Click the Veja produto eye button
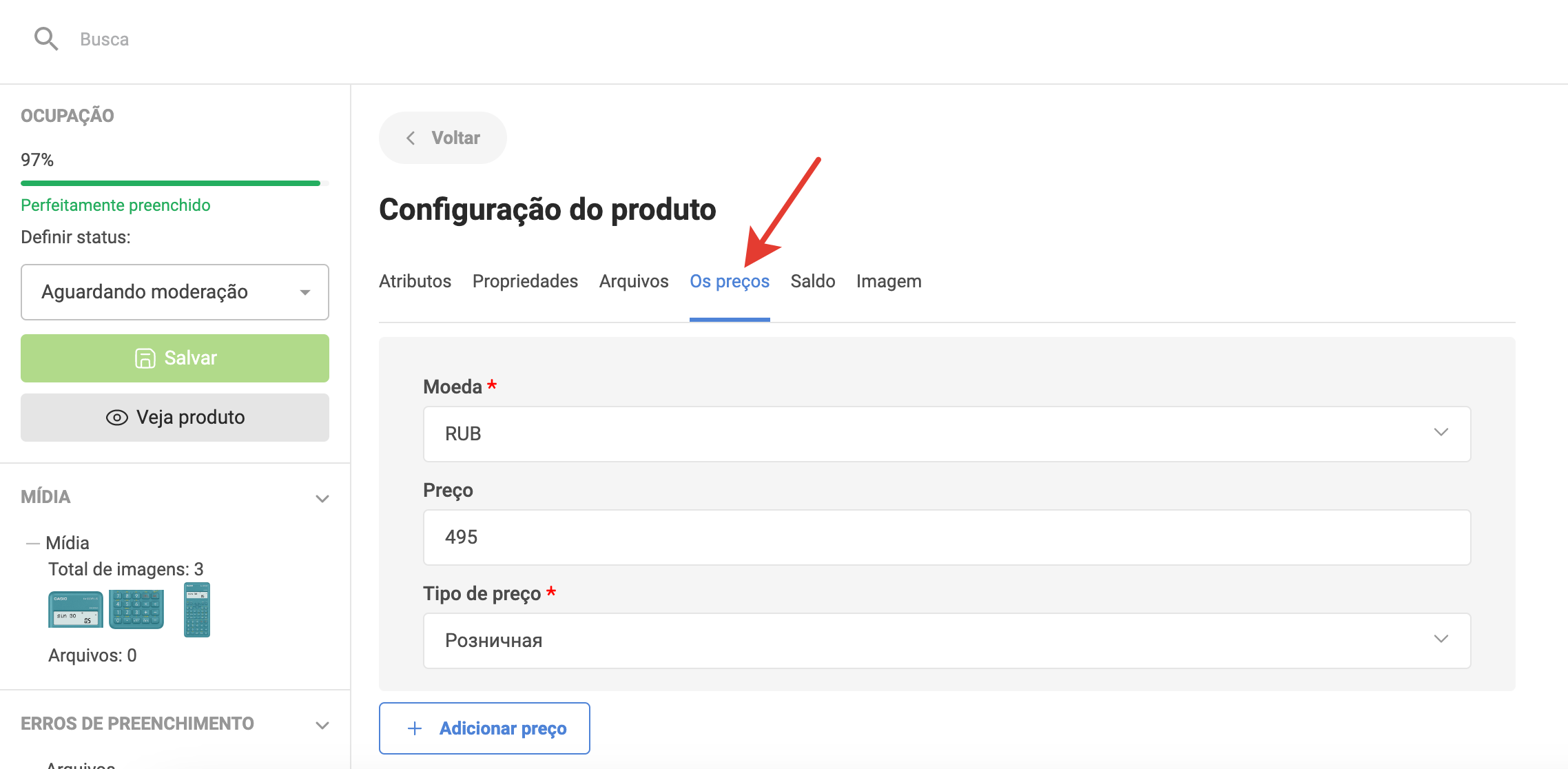 (175, 418)
